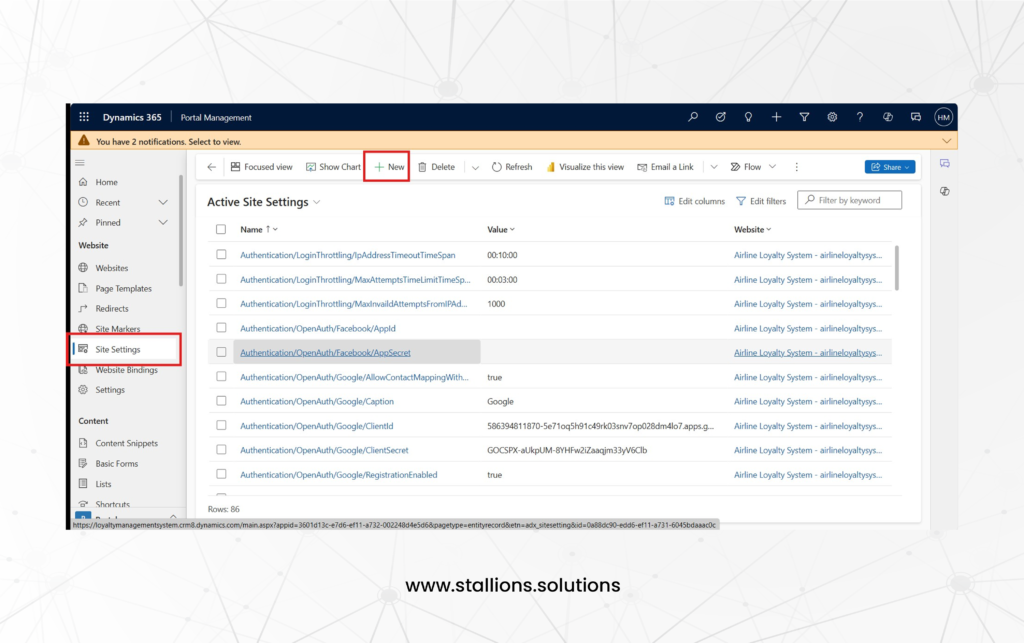Open the Delete split-button dropdown arrow
This screenshot has height=643, width=1024.
point(475,168)
